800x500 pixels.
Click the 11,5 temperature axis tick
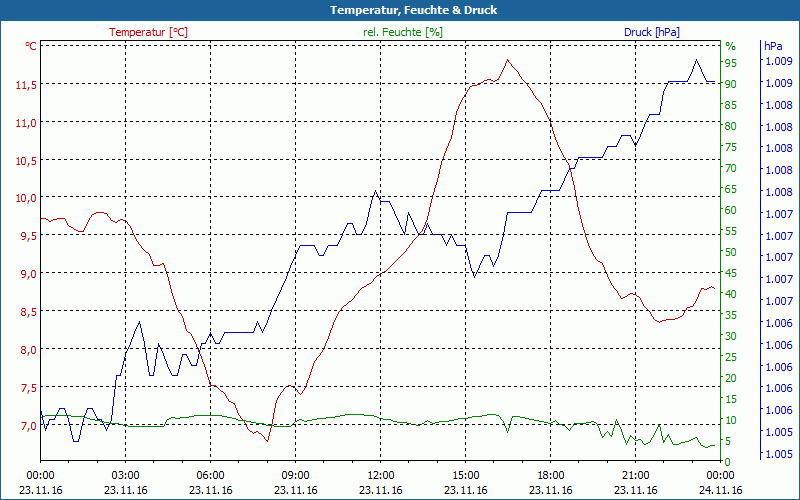click(x=26, y=85)
